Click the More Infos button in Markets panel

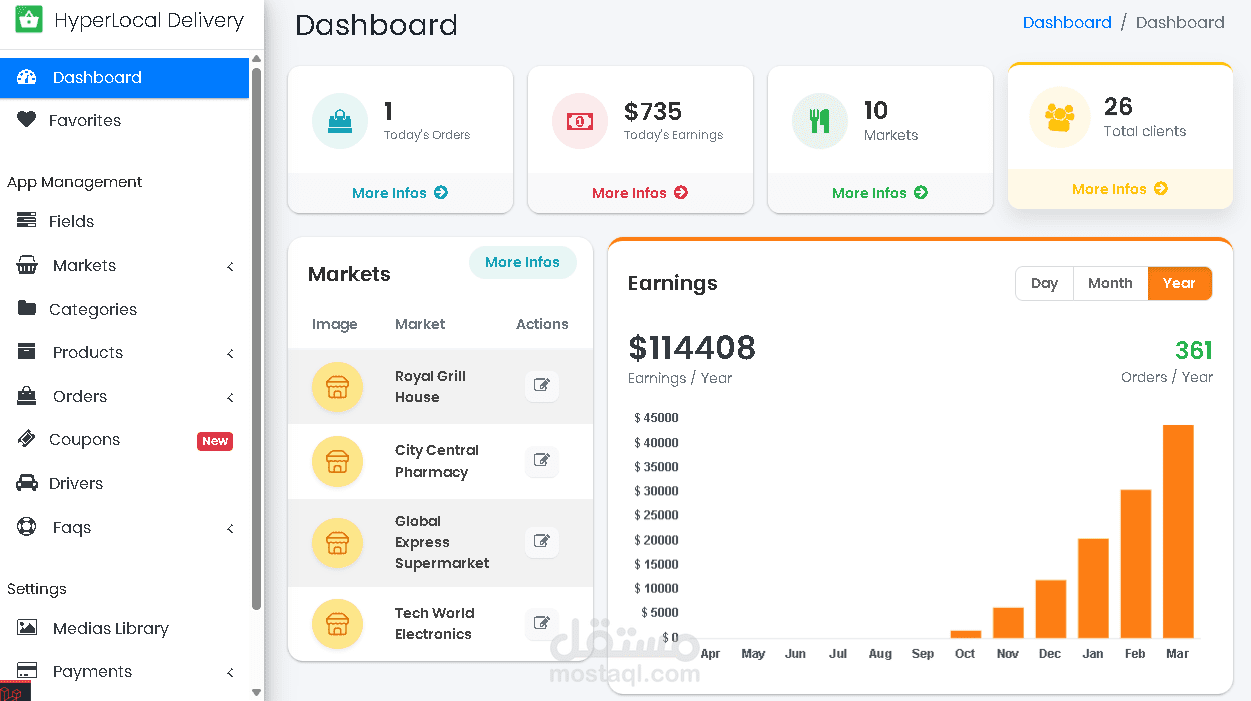(523, 262)
